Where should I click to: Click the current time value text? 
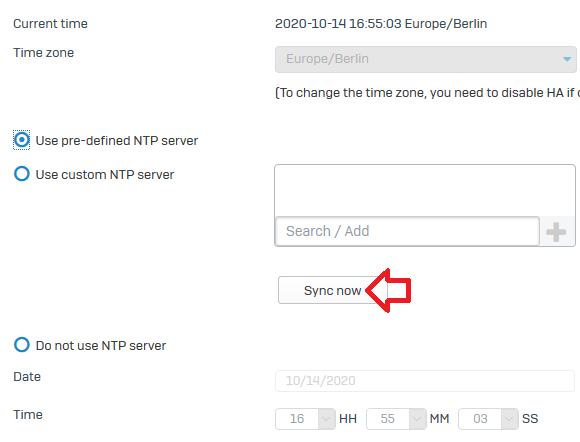(381, 24)
